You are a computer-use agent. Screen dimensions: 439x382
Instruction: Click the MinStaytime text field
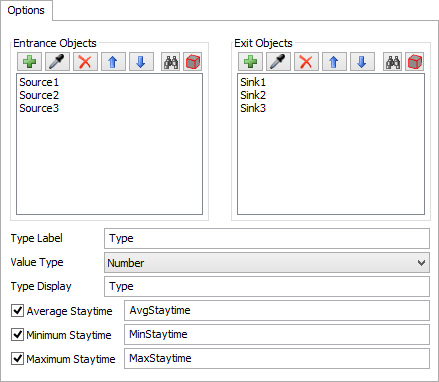coord(277,334)
